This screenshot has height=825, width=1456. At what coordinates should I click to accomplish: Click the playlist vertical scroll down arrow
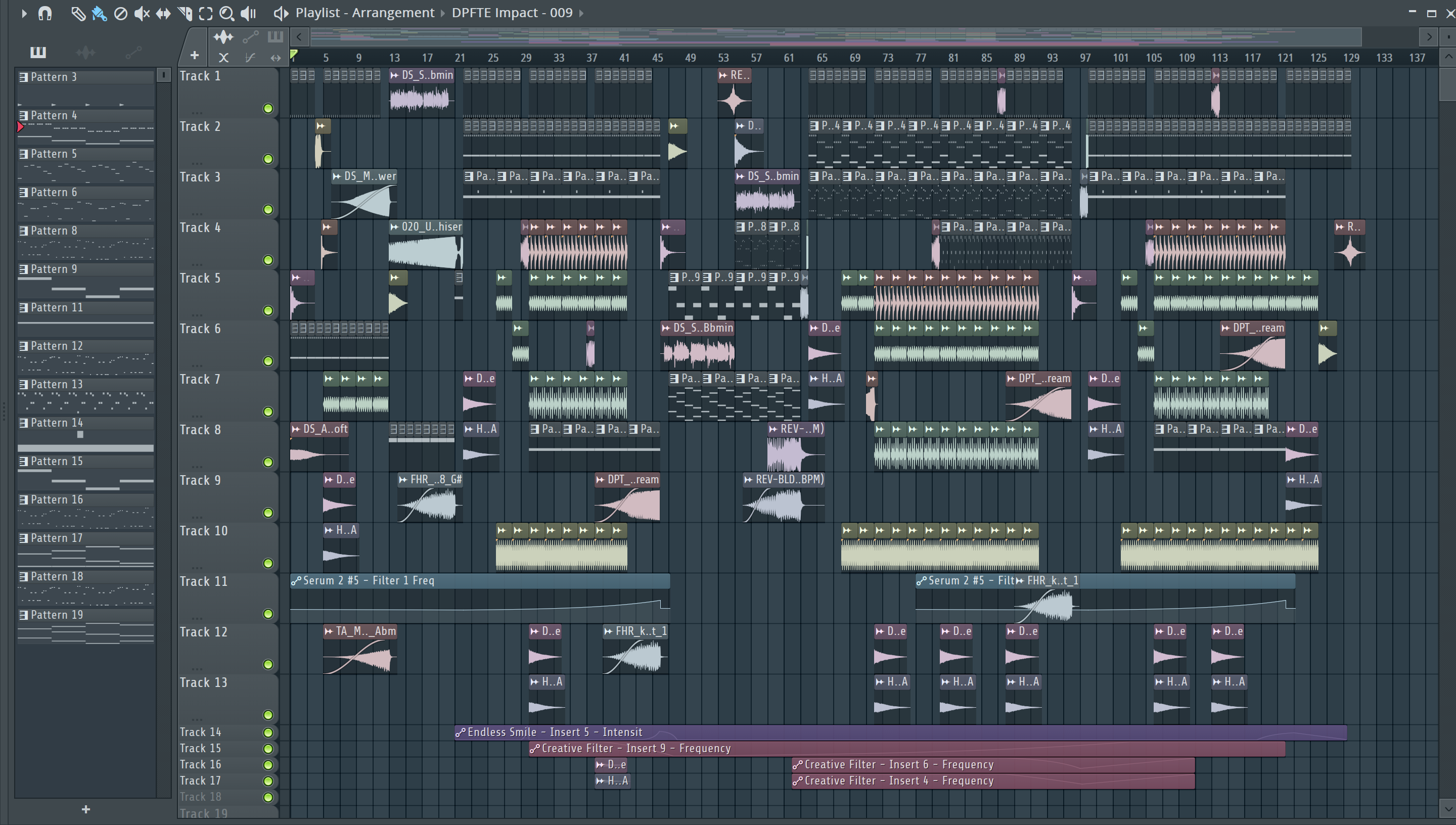tap(1448, 808)
